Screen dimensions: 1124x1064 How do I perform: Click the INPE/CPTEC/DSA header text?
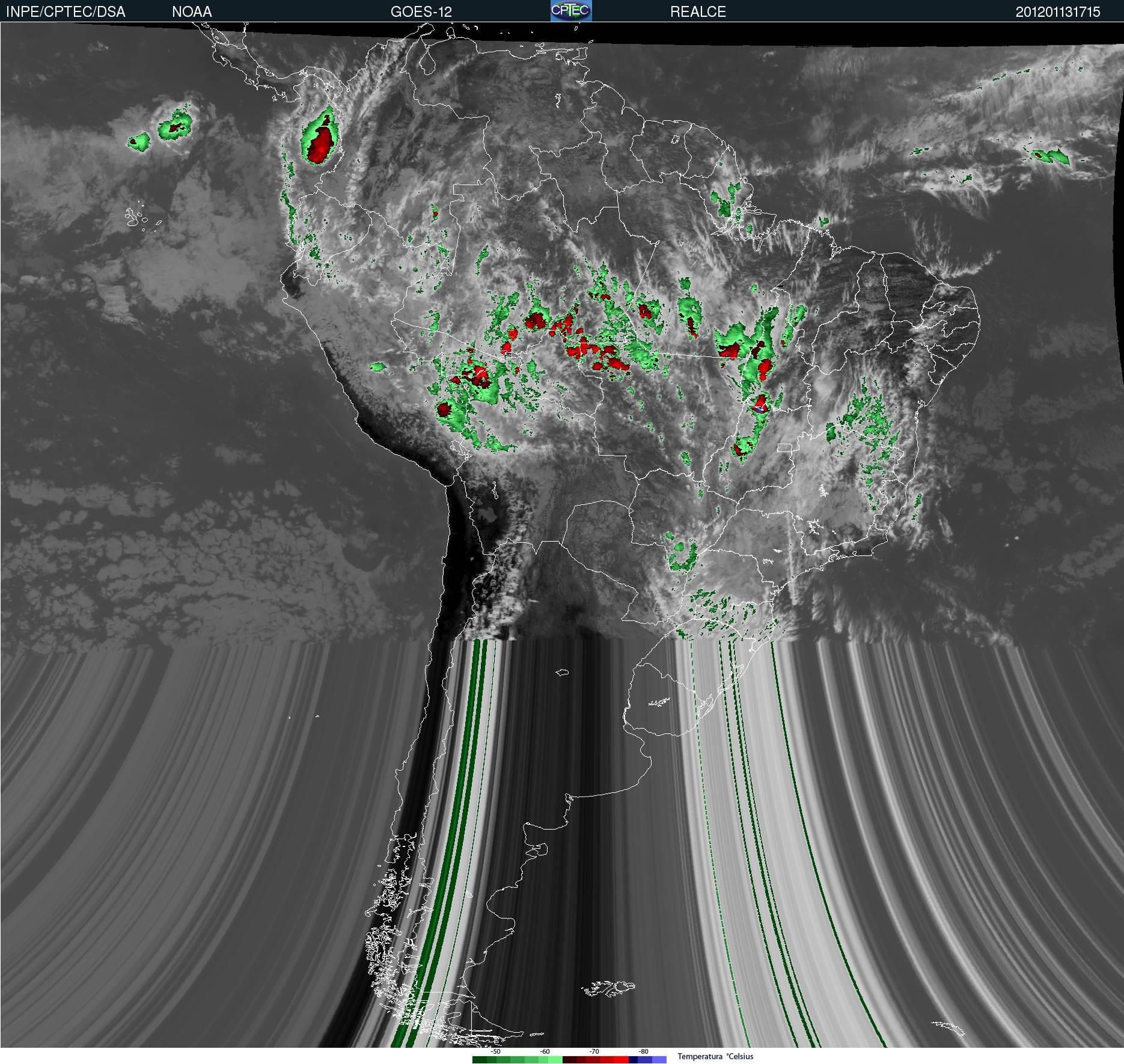66,11
